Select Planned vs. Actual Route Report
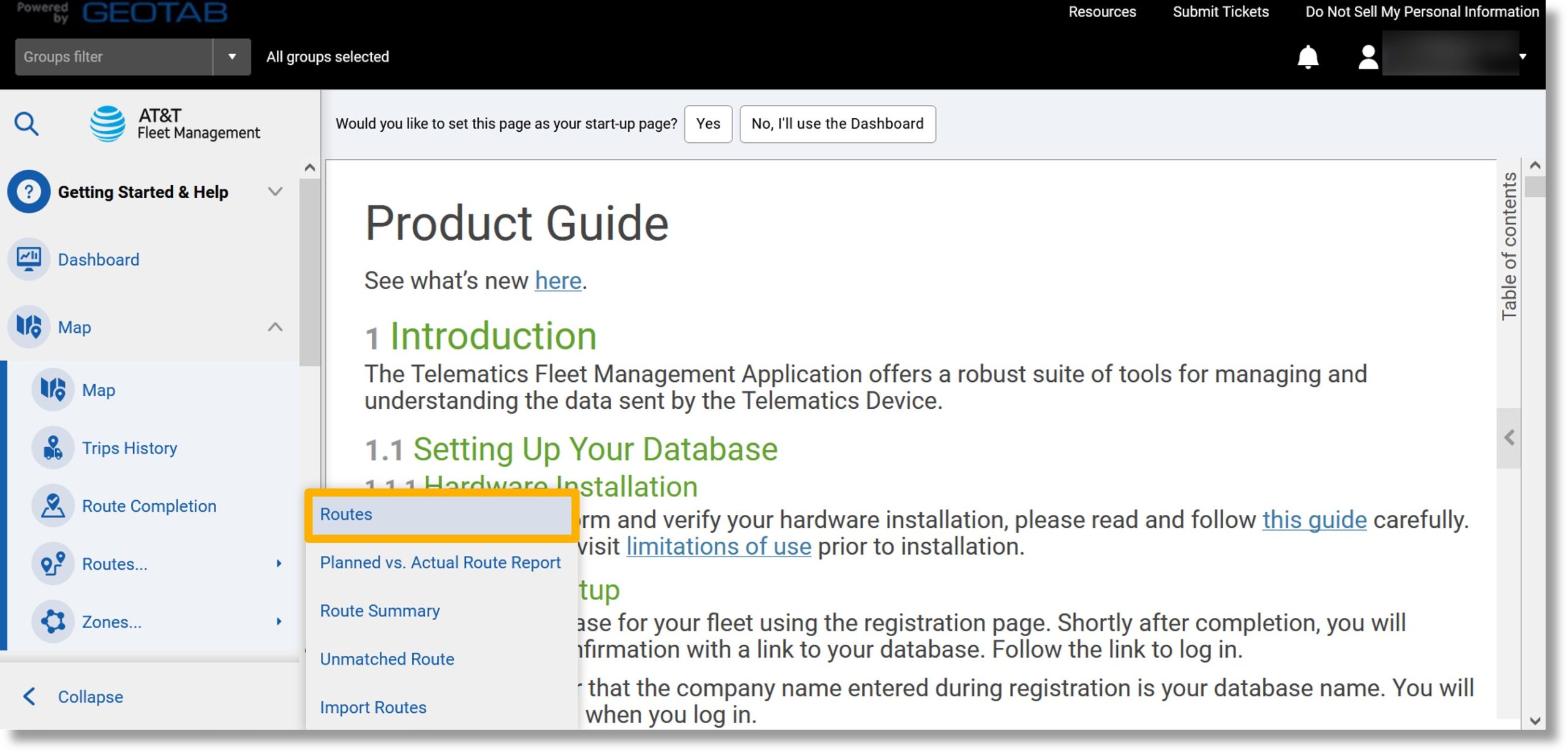This screenshot has width=1568, height=752. click(x=440, y=563)
